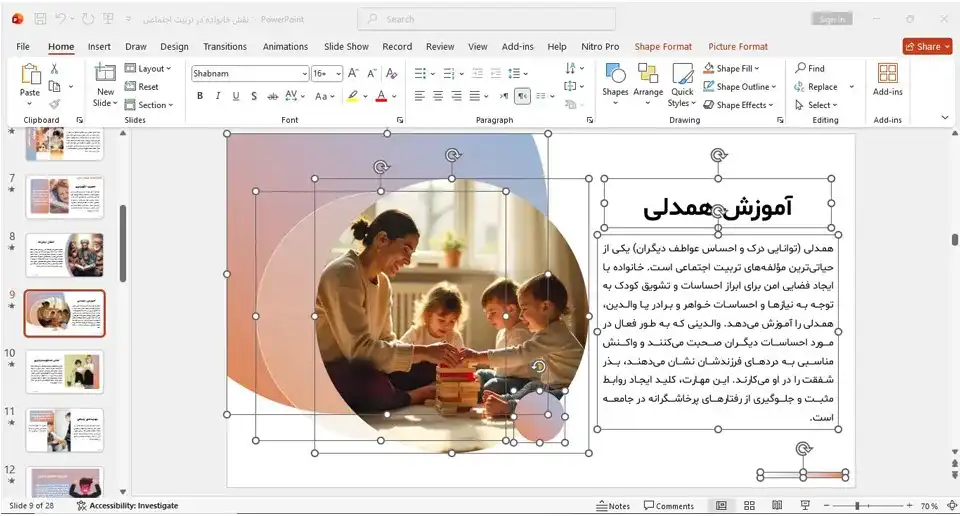Click in the Search box

point(487,19)
